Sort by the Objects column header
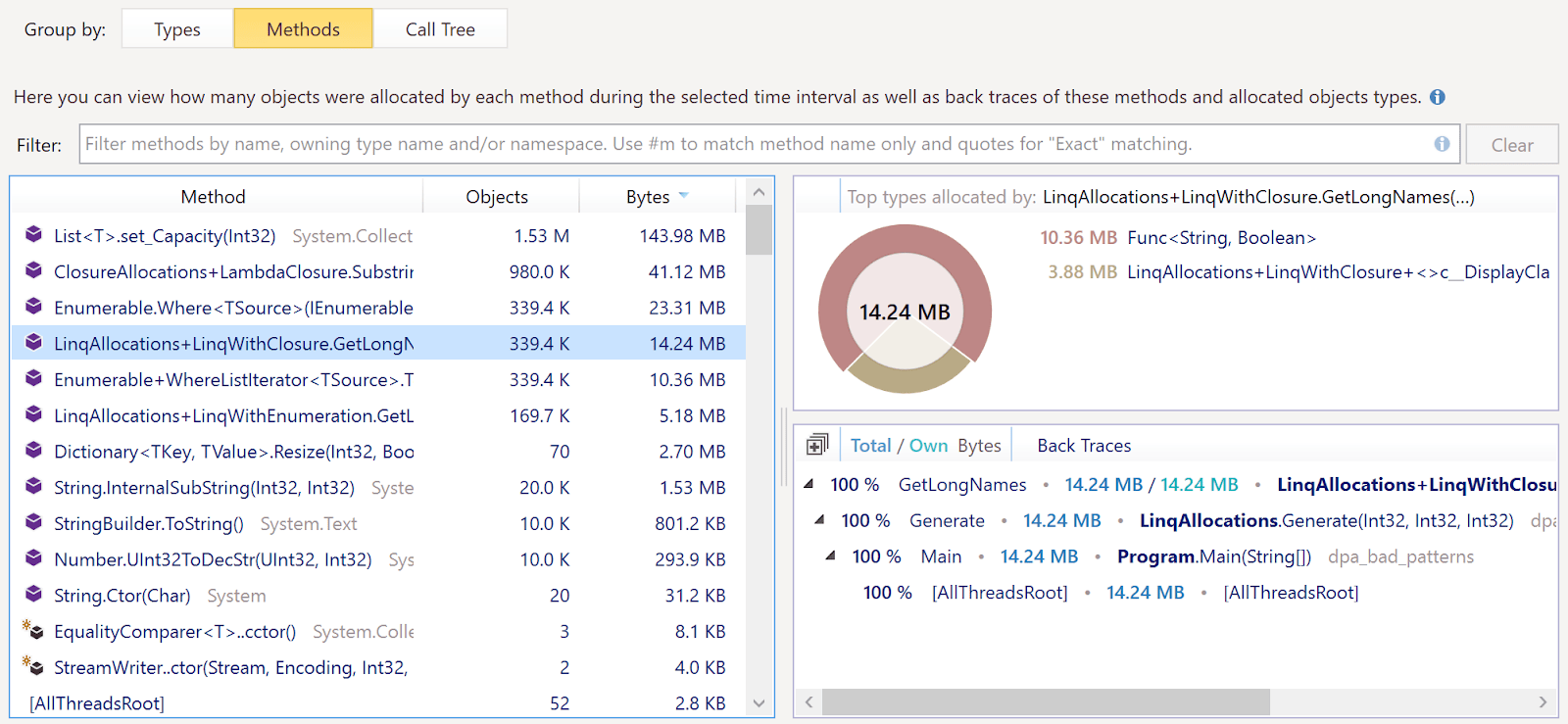Screen dimensions: 1568x724 coord(497,197)
